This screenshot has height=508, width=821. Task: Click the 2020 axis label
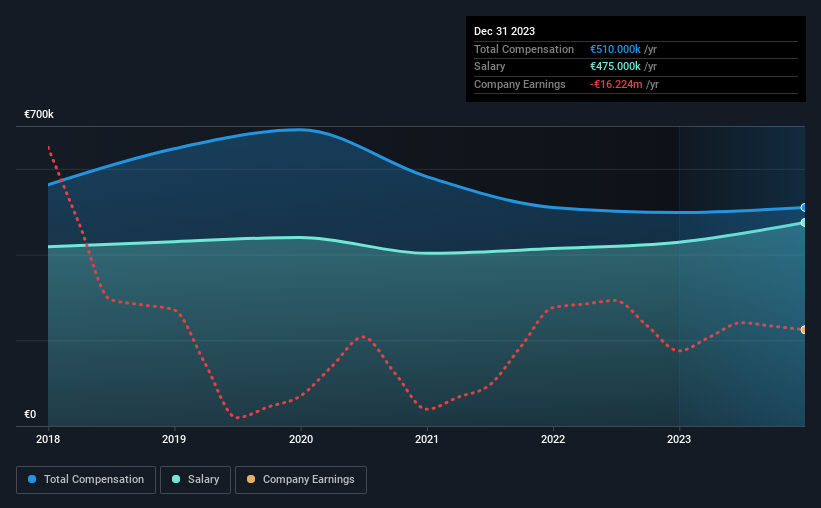pyautogui.click(x=301, y=439)
